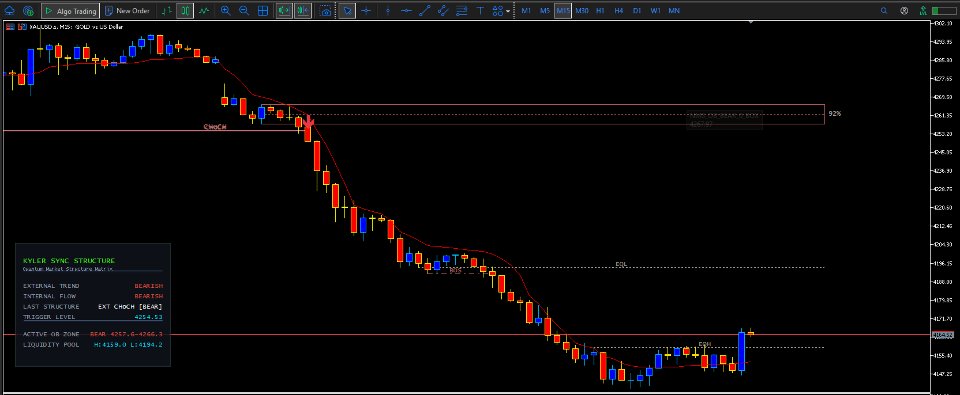The height and width of the screenshot is (395, 960).
Task: Zoom in on the chart
Action: pos(225,11)
